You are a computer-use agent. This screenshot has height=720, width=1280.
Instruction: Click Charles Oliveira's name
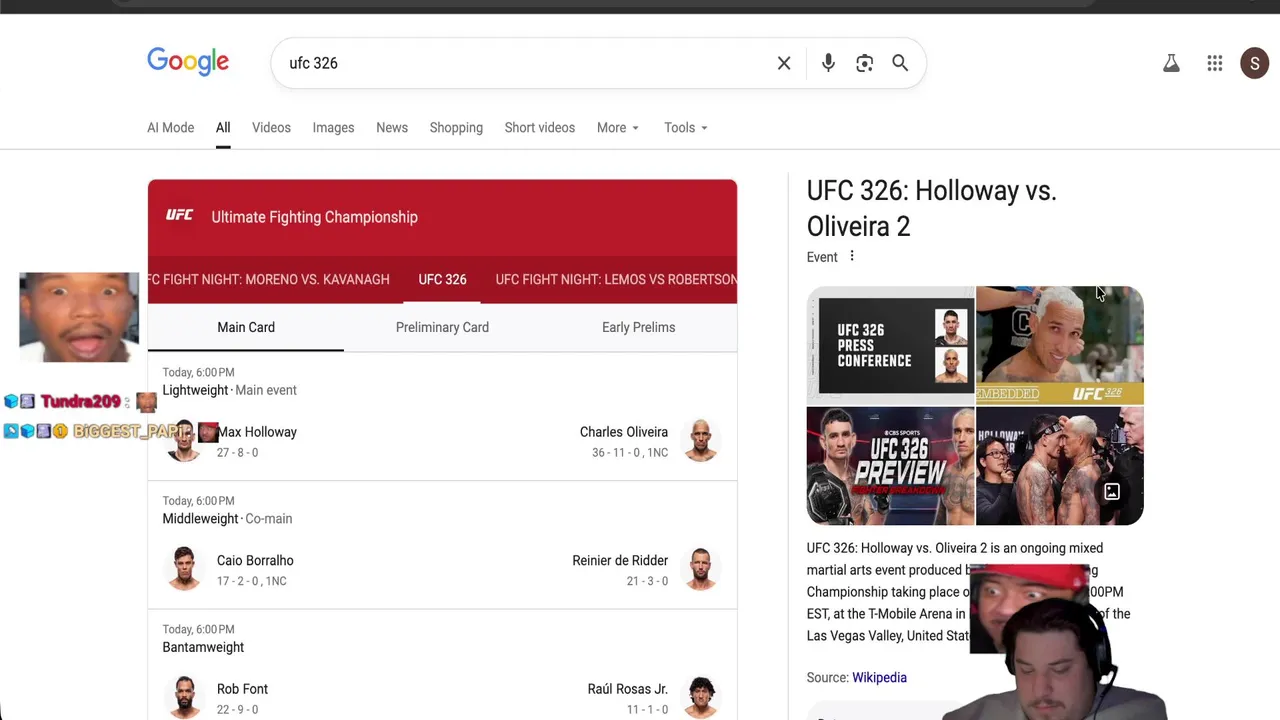coord(624,432)
